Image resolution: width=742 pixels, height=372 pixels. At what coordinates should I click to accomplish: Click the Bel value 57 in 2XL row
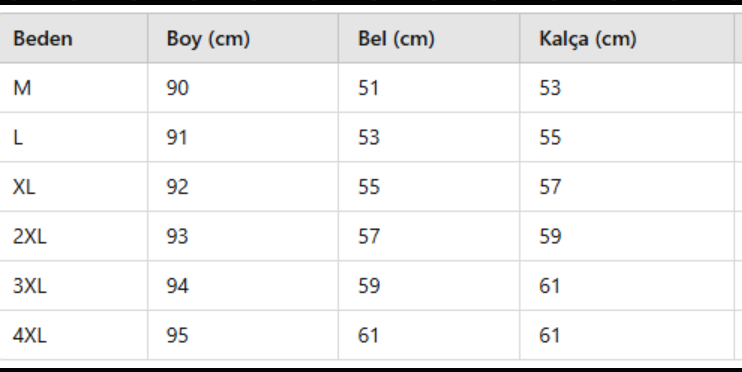click(429, 236)
